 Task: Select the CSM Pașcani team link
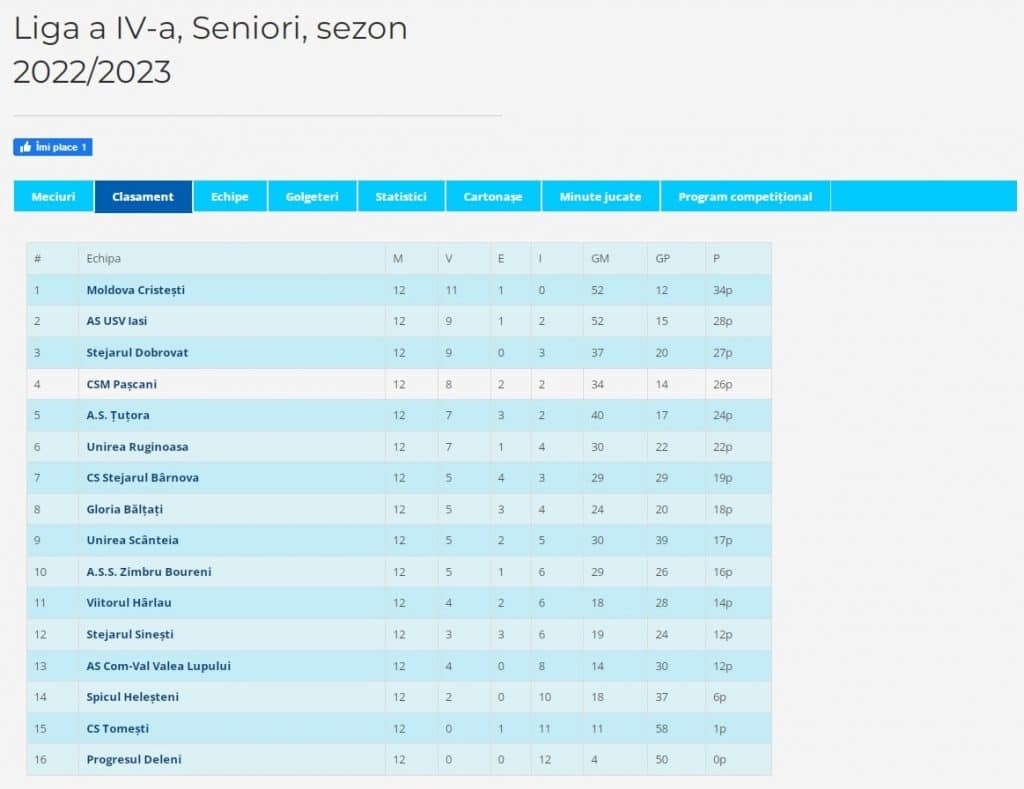(x=122, y=384)
